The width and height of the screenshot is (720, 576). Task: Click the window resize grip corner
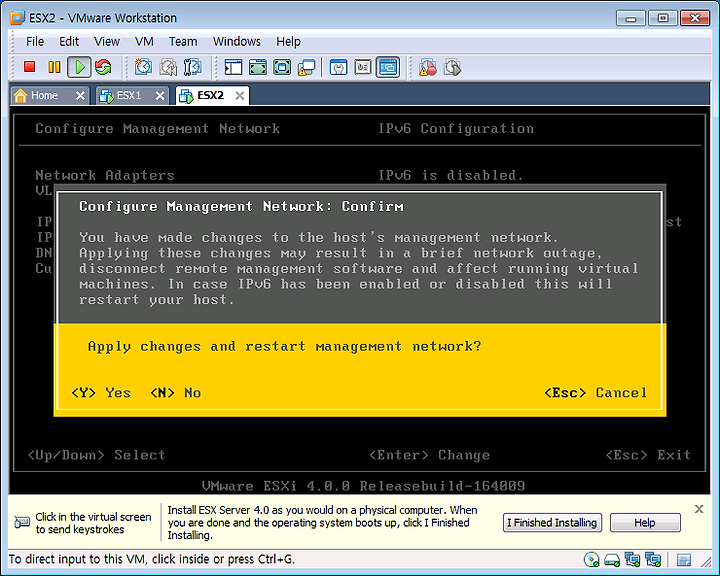pyautogui.click(x=706, y=561)
